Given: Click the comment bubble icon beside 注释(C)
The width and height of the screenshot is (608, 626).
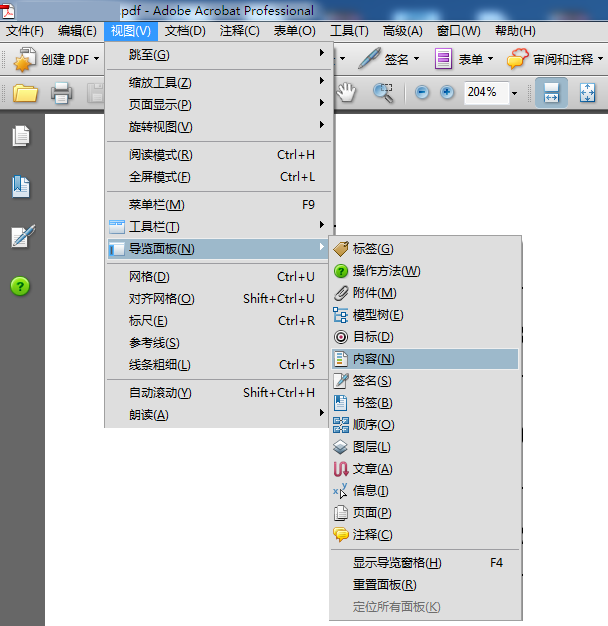Looking at the screenshot, I should (341, 535).
